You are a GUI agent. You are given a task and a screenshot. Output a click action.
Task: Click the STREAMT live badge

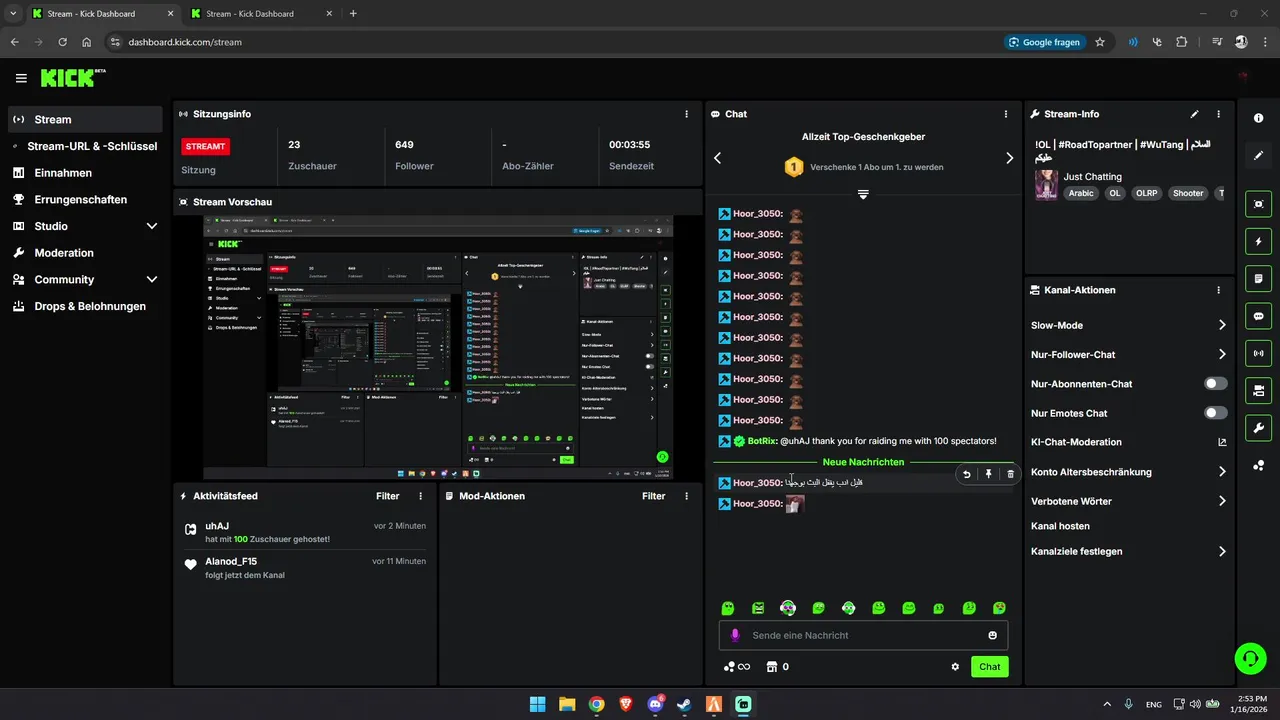pyautogui.click(x=206, y=146)
